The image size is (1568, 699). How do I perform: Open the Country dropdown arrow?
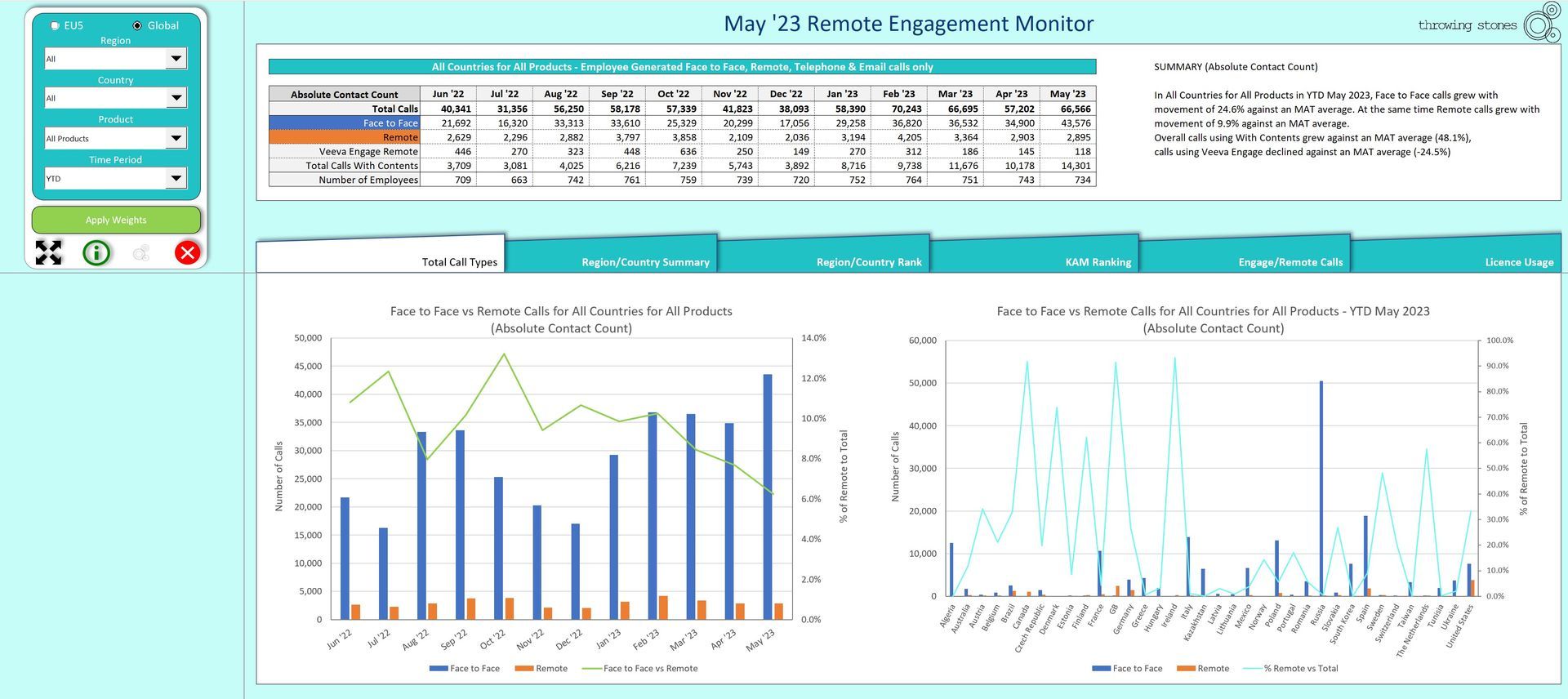click(176, 97)
